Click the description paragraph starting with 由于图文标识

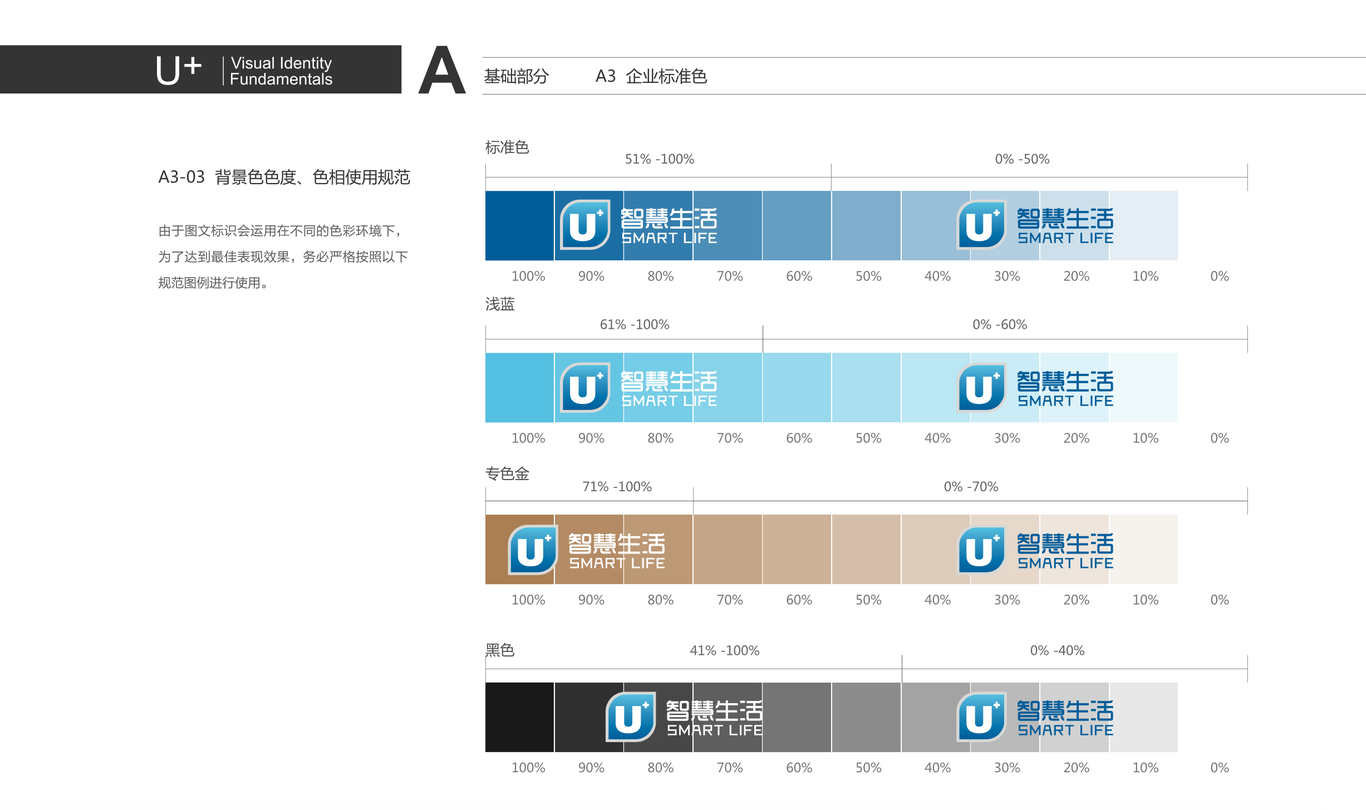(283, 256)
